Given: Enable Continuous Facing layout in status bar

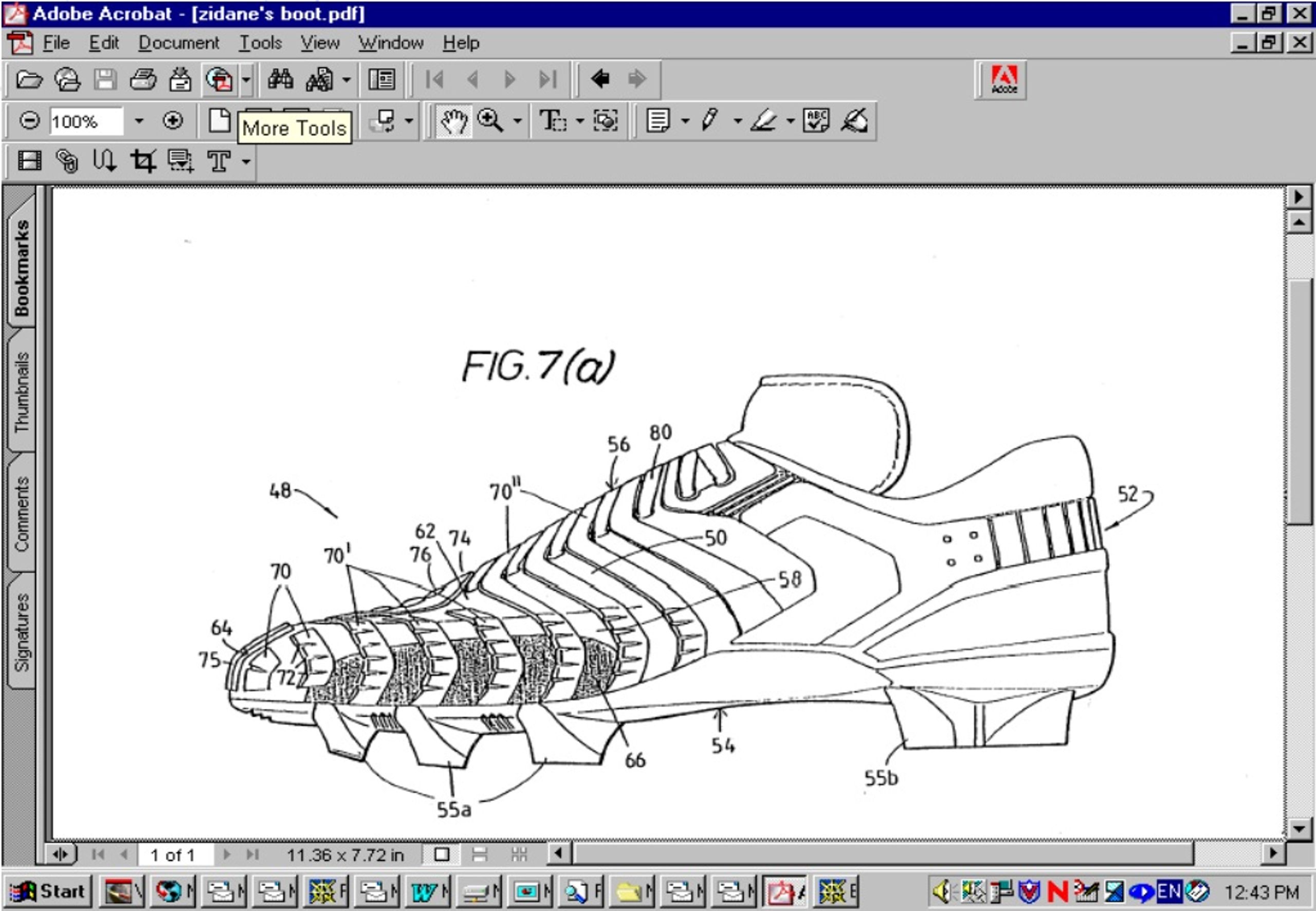Looking at the screenshot, I should tap(519, 854).
